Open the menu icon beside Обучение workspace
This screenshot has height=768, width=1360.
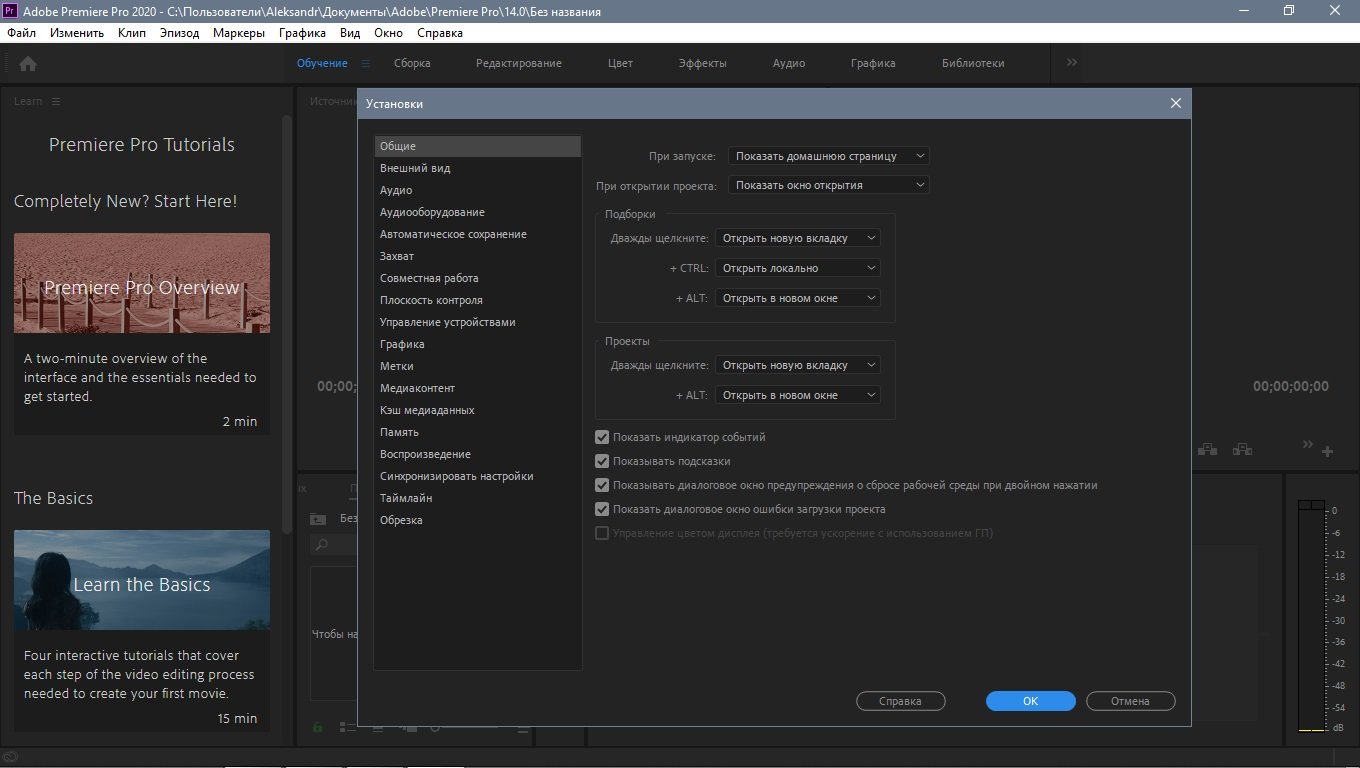click(x=365, y=64)
